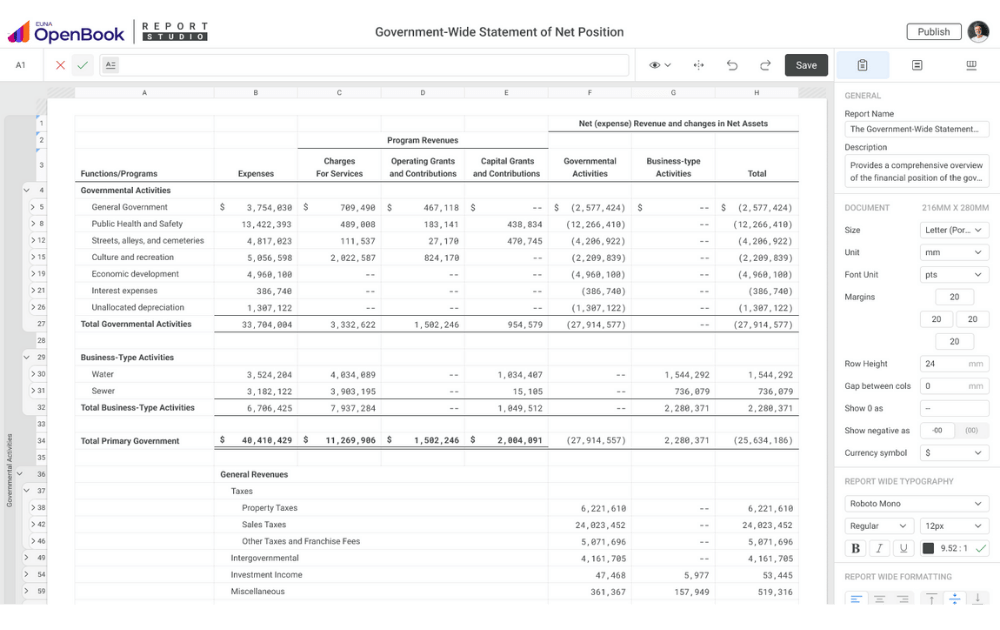Undo the last action
Viewport: 1000px width, 630px height.
732,65
